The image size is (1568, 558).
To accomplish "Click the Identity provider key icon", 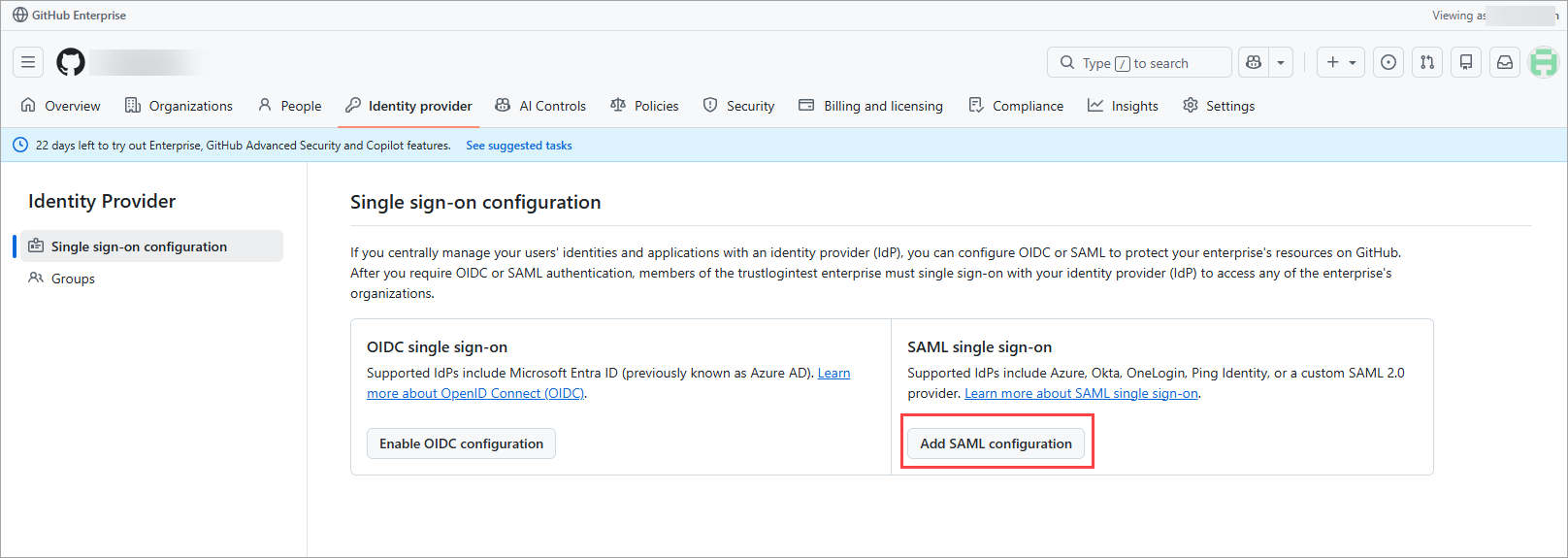I will pos(353,105).
